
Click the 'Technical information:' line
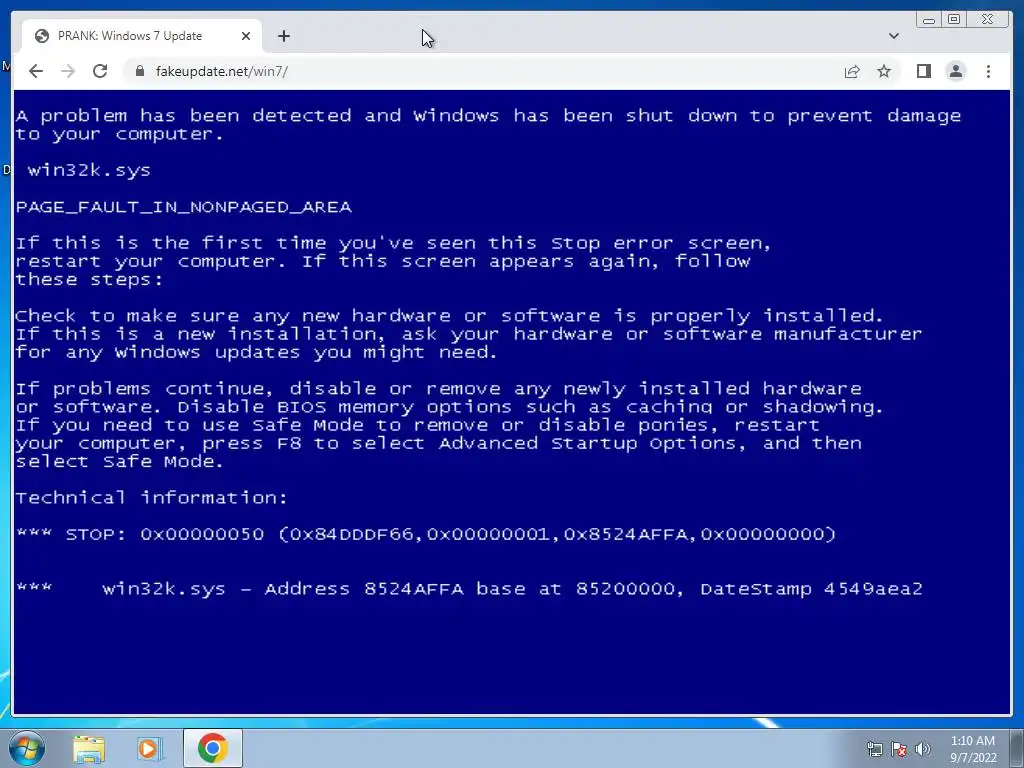click(151, 498)
